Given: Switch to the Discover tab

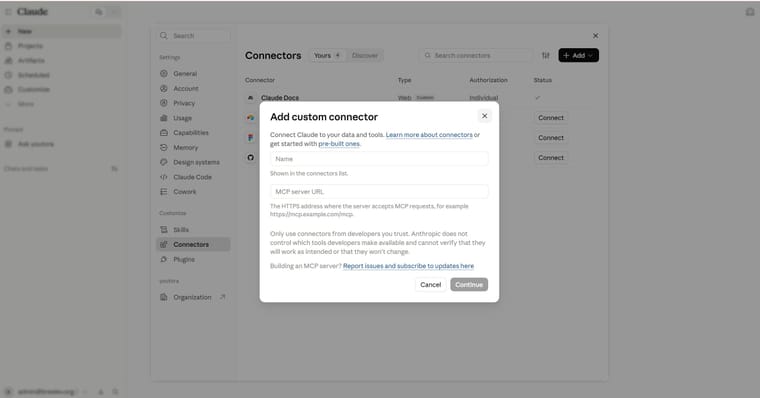Looking at the screenshot, I should click(x=364, y=55).
